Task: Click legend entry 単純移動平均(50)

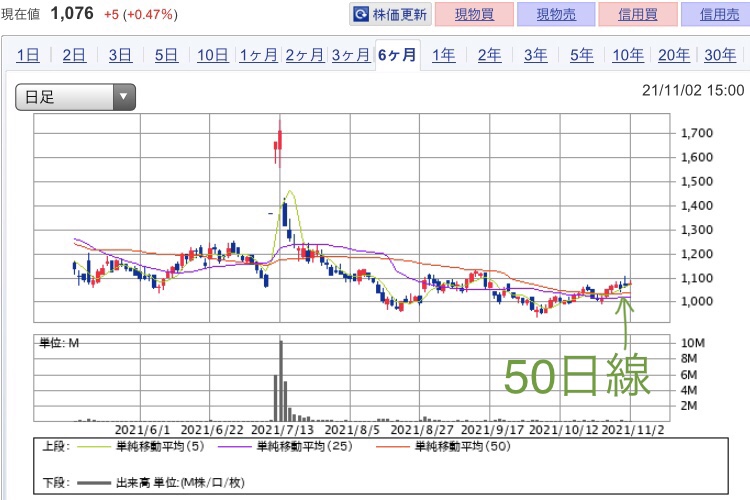Action: pos(463,446)
